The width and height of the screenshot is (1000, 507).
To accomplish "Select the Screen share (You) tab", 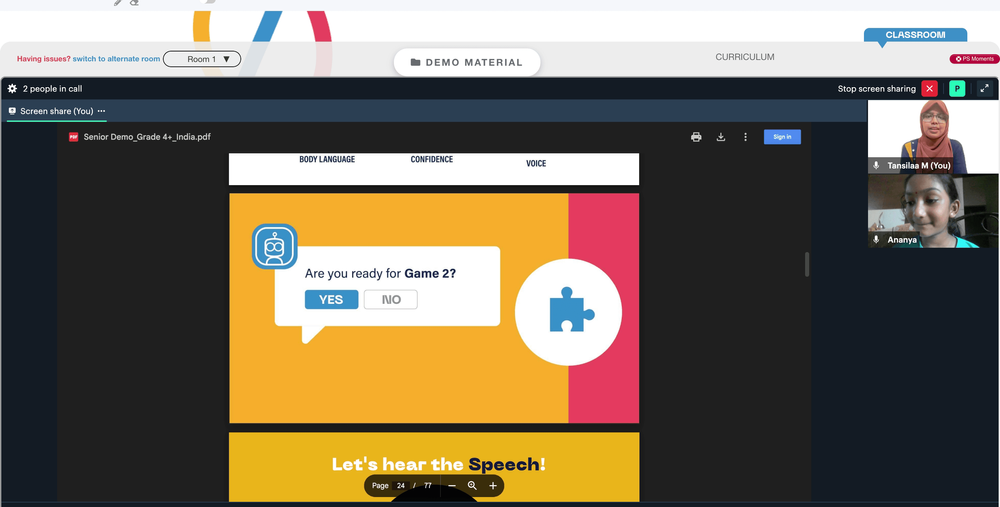I will [x=56, y=111].
